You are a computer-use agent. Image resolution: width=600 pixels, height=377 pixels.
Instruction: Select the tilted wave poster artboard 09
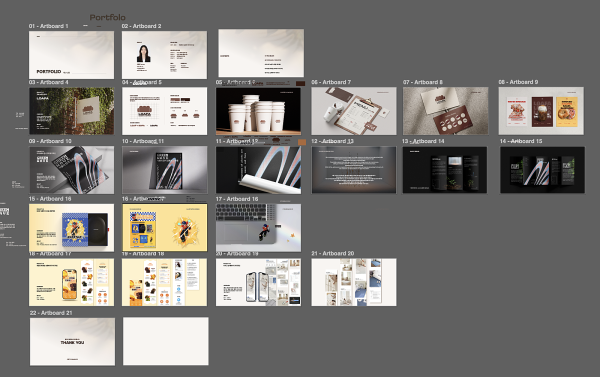click(72, 170)
